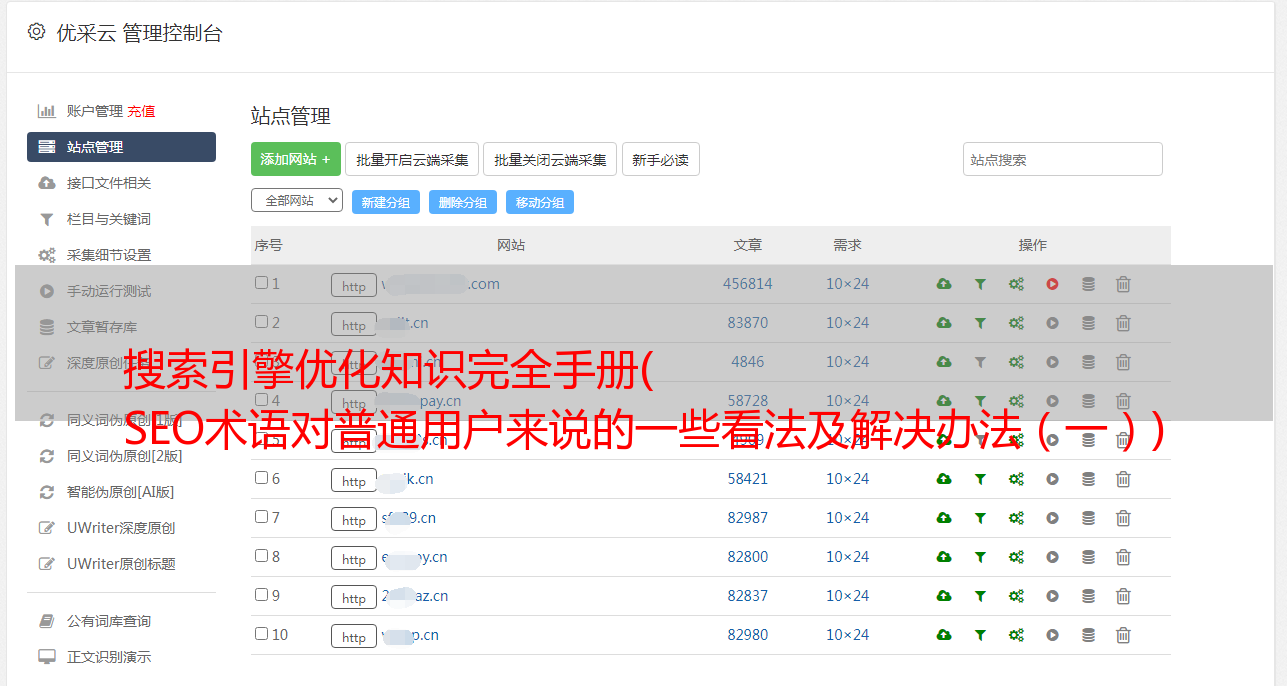Screen dimensions: 1287x686
Task: Click the cloud upload icon in row 1
Action: point(944,284)
